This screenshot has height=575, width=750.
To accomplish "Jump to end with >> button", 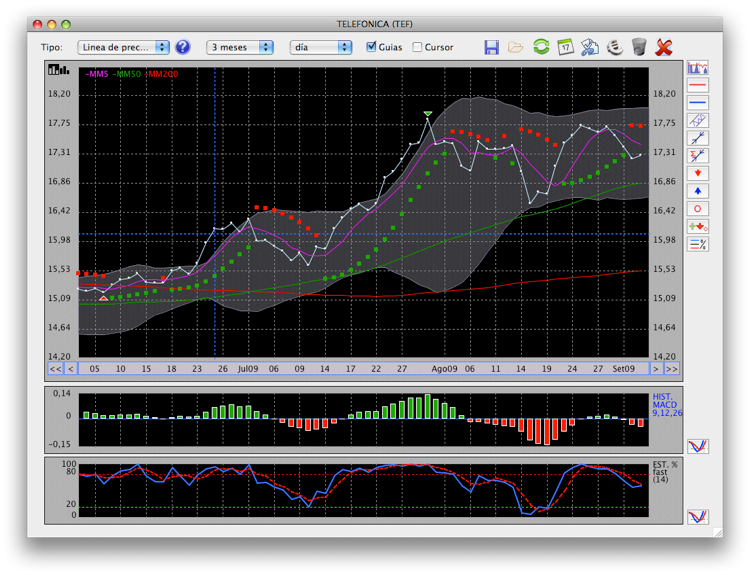I will point(672,369).
